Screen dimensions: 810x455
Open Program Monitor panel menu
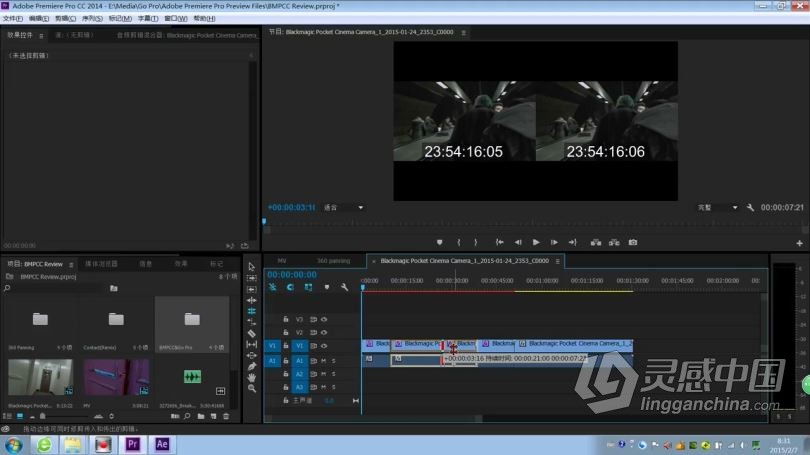(463, 33)
